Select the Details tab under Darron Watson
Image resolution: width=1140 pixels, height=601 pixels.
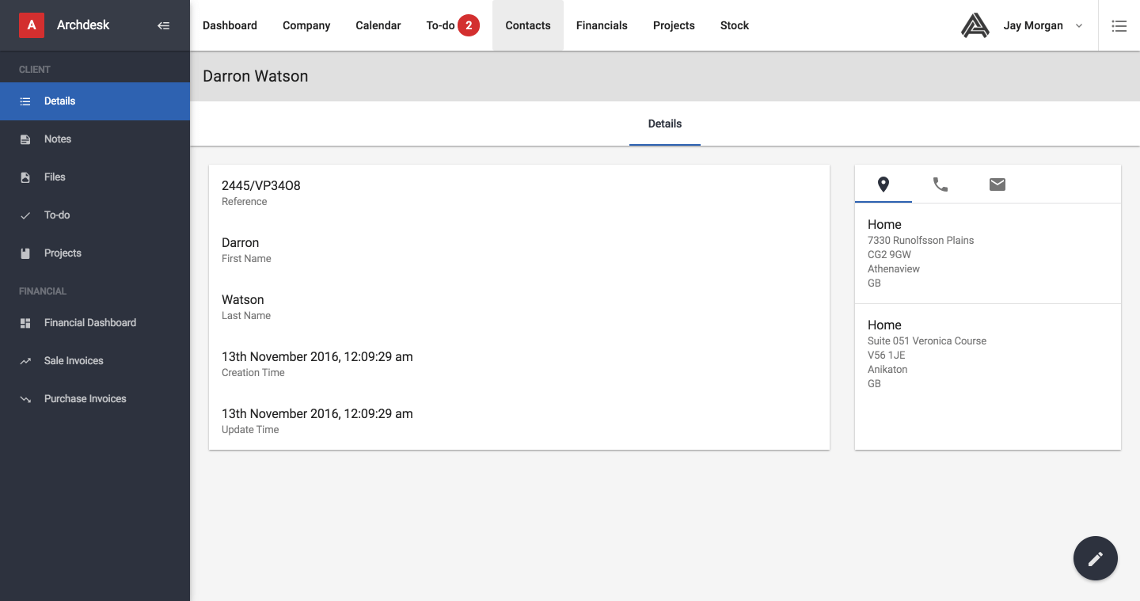[x=665, y=124]
